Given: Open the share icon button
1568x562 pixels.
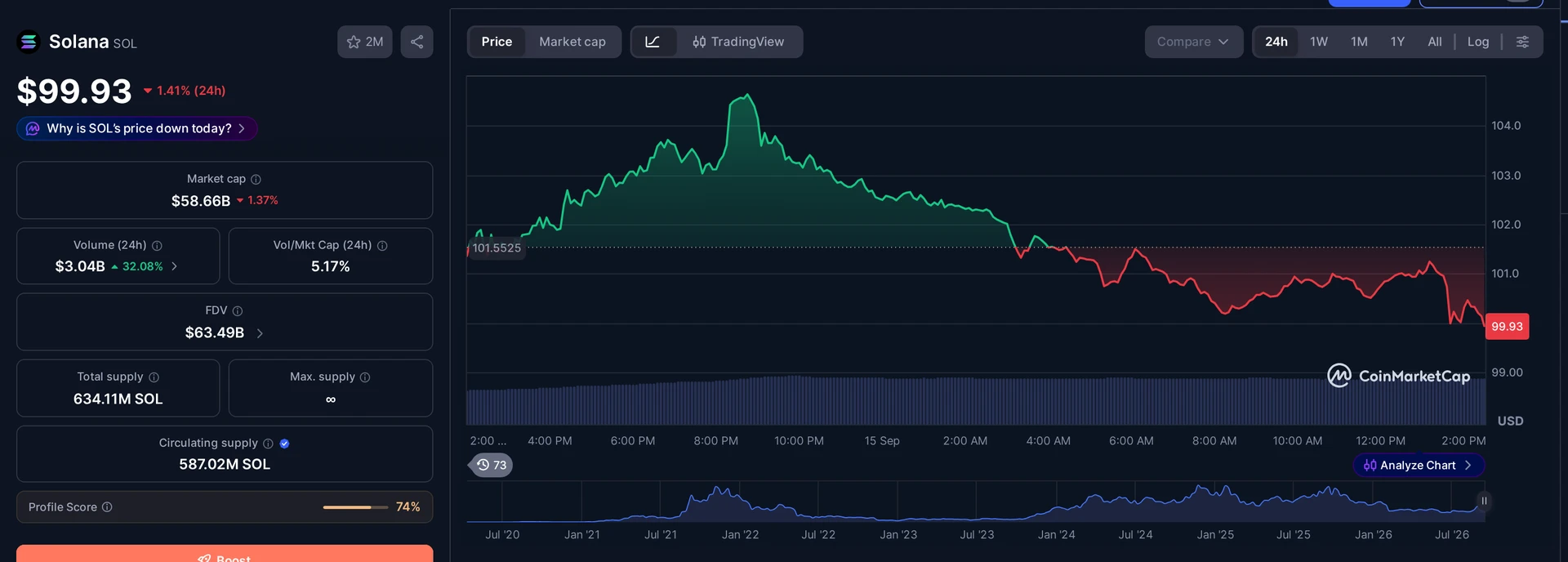Looking at the screenshot, I should tap(416, 42).
